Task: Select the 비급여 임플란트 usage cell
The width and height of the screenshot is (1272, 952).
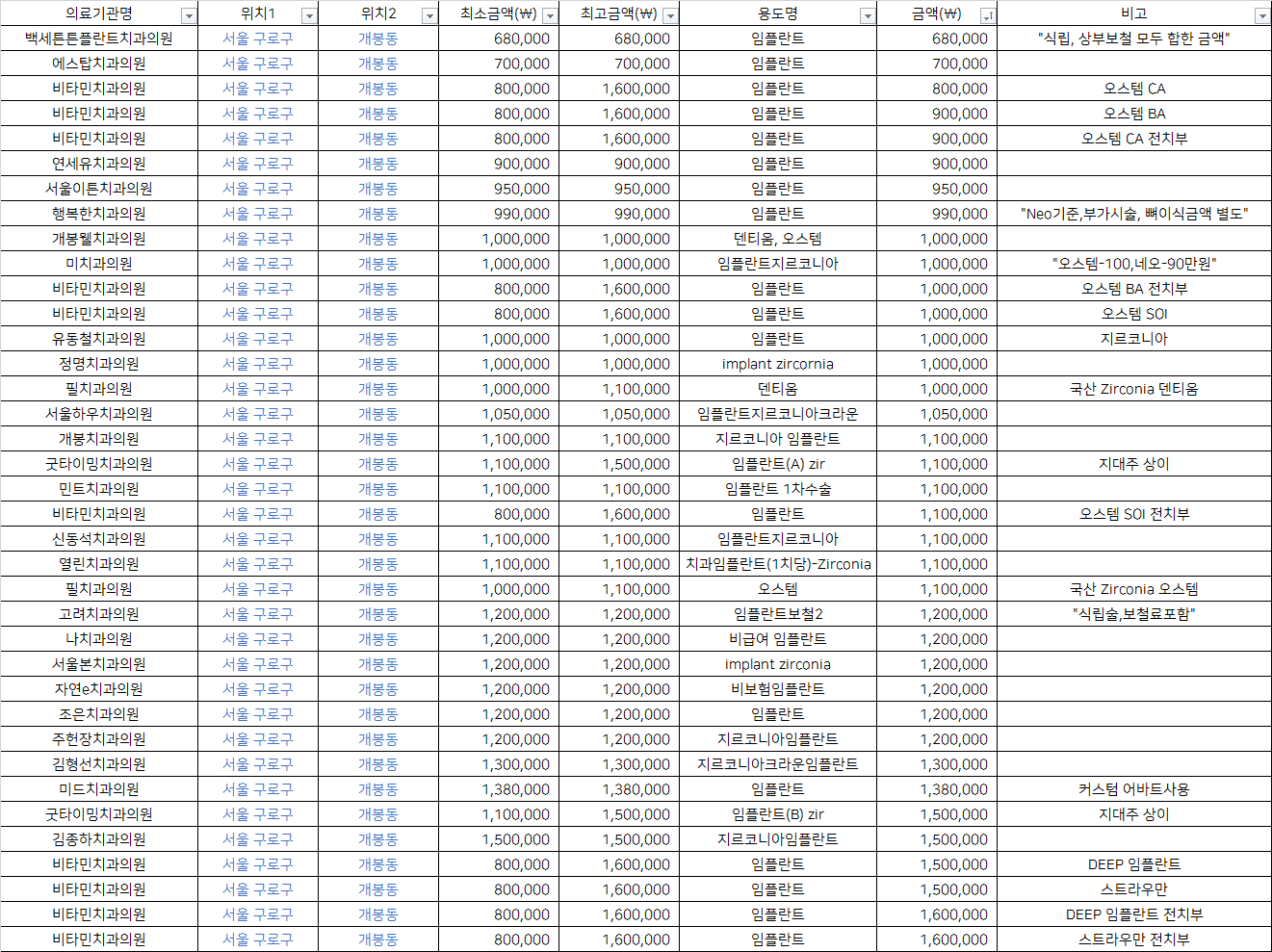Action: [x=778, y=639]
